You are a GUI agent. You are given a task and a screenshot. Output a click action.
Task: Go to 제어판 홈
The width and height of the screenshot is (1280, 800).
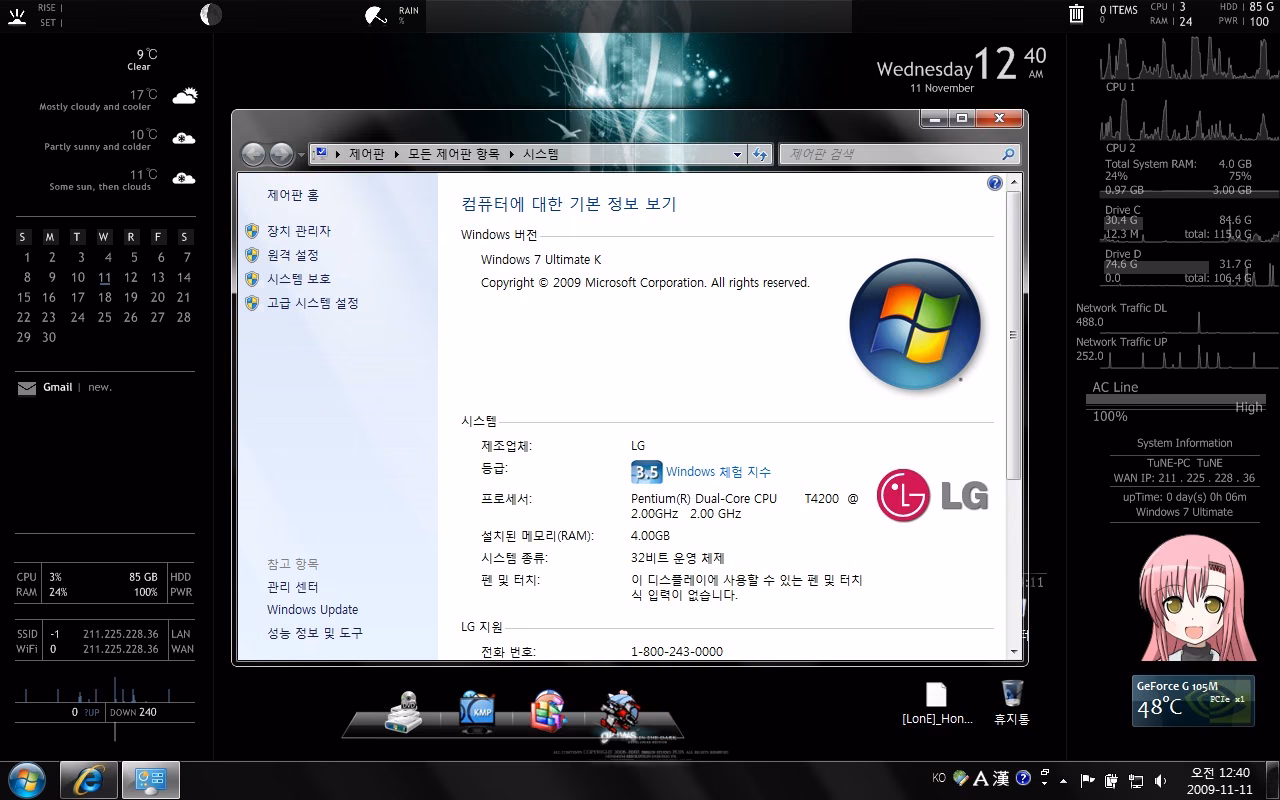coord(293,195)
